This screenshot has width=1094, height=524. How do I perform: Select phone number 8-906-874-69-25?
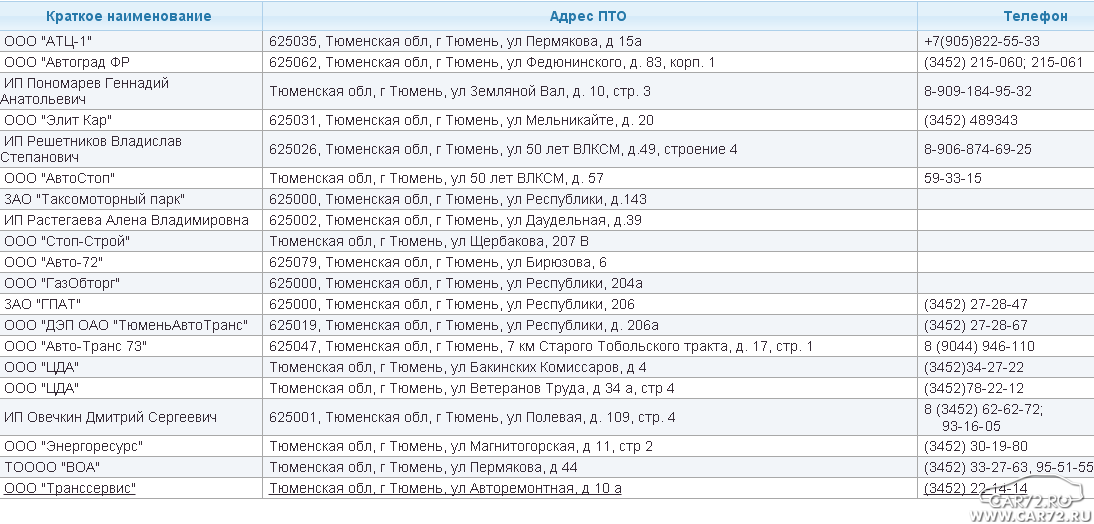pos(978,149)
